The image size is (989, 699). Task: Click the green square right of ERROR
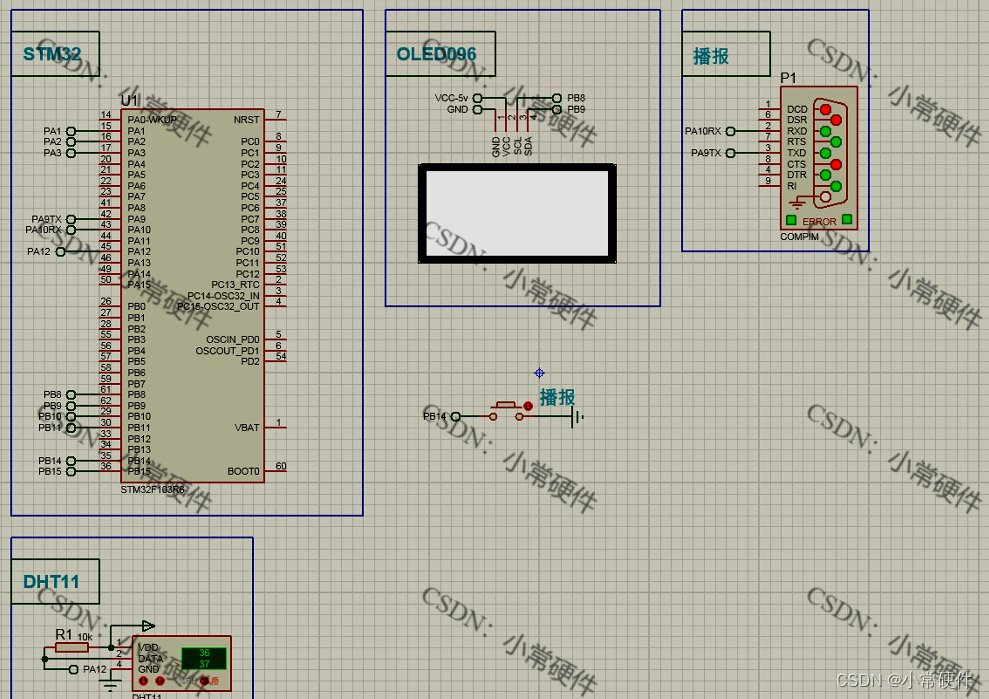pyautogui.click(x=847, y=220)
